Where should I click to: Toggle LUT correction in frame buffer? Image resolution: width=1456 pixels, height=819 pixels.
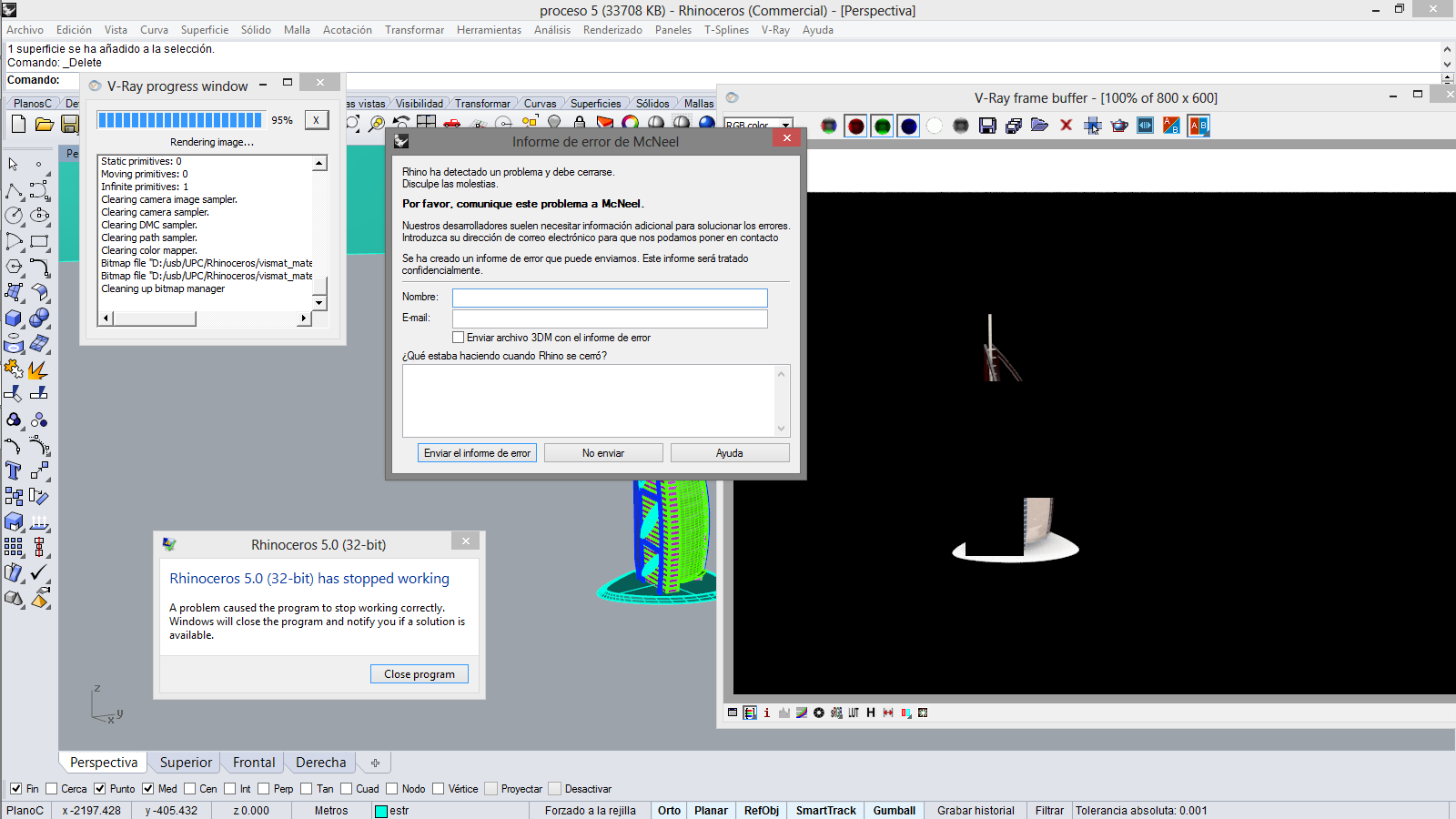[854, 713]
